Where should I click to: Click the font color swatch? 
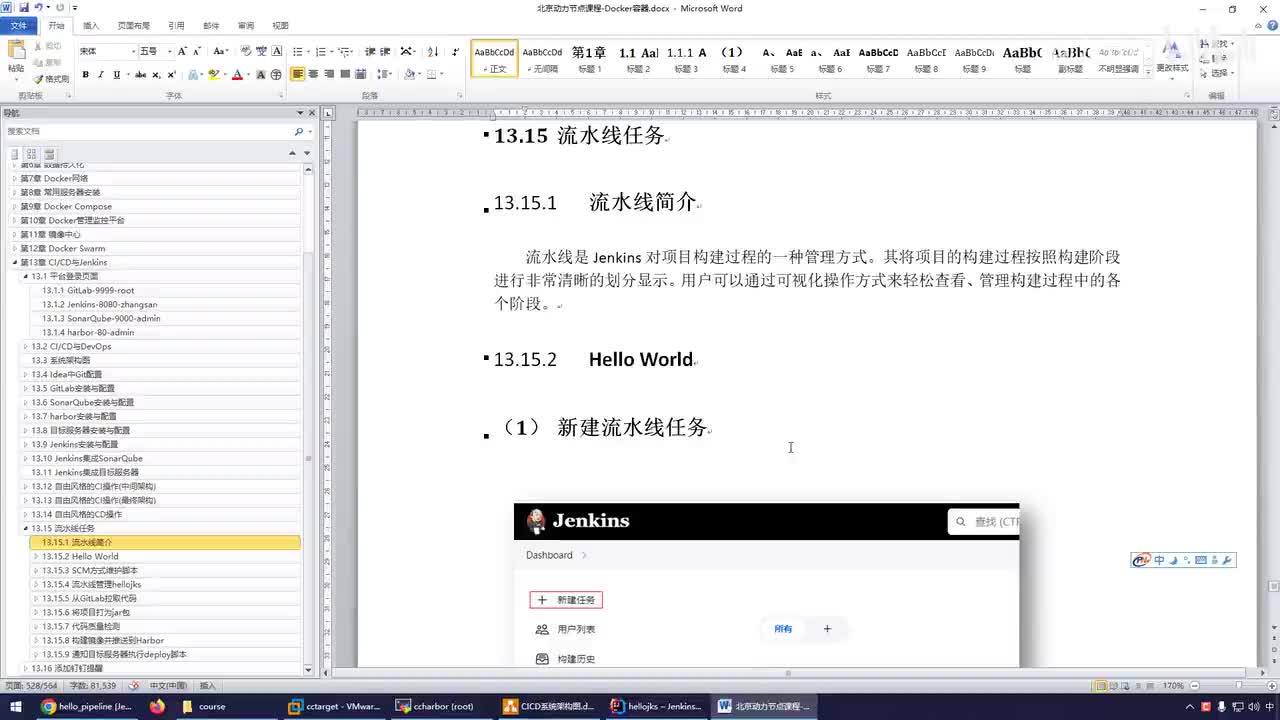tap(236, 74)
